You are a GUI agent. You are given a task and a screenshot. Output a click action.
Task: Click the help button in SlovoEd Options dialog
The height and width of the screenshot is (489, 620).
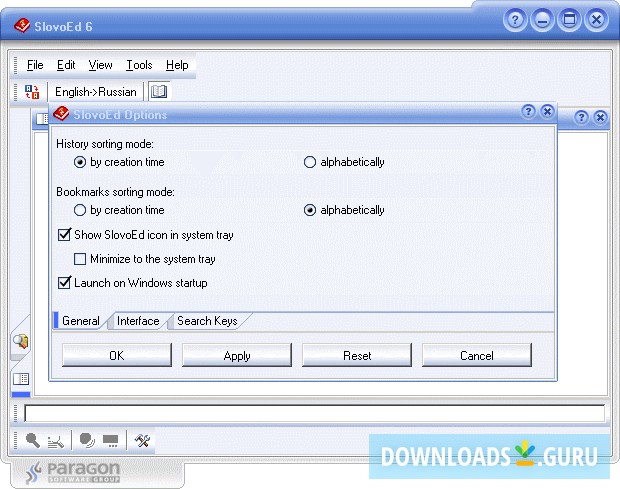click(528, 112)
